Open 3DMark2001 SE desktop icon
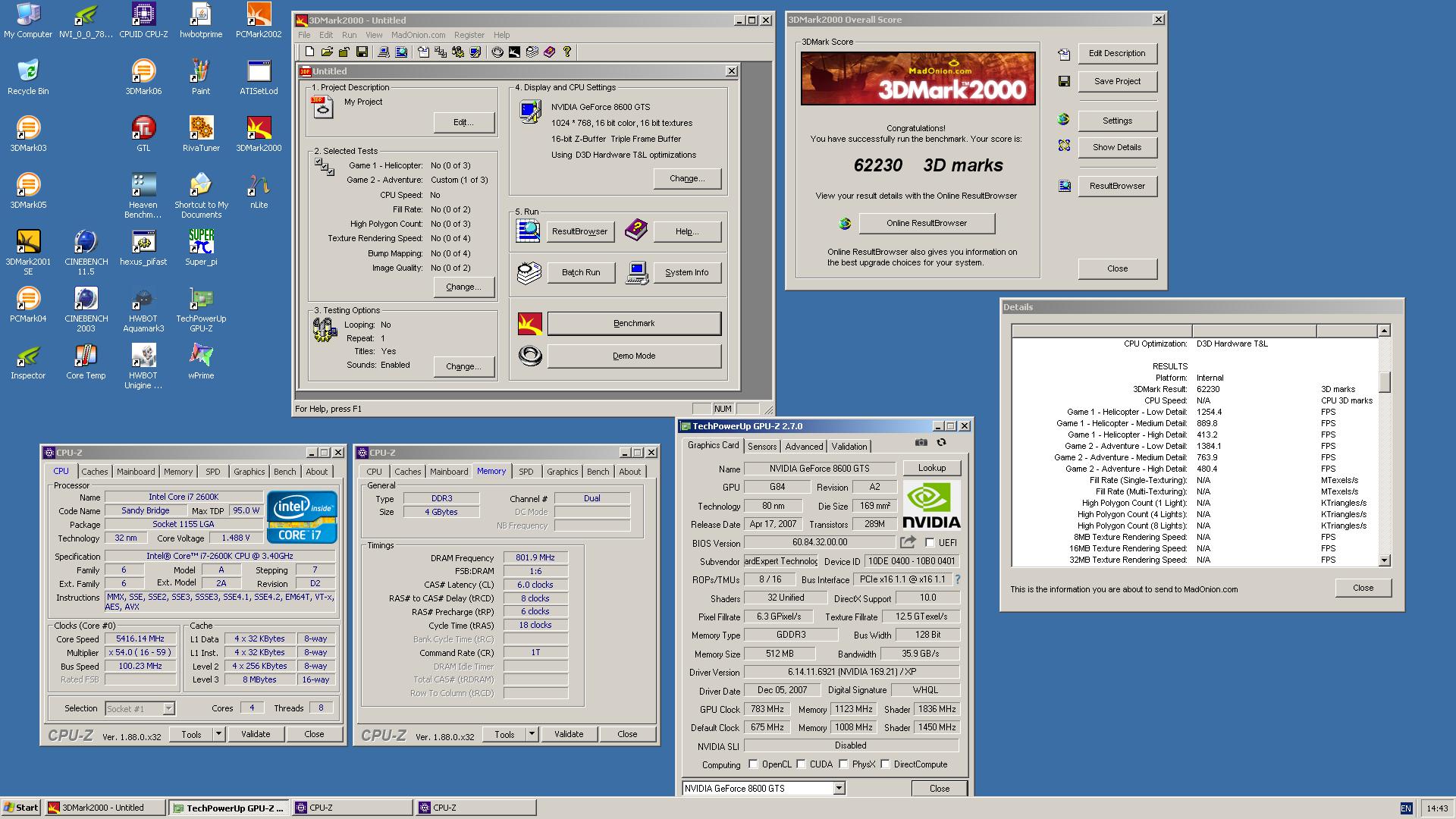The image size is (1456, 819). coord(28,252)
